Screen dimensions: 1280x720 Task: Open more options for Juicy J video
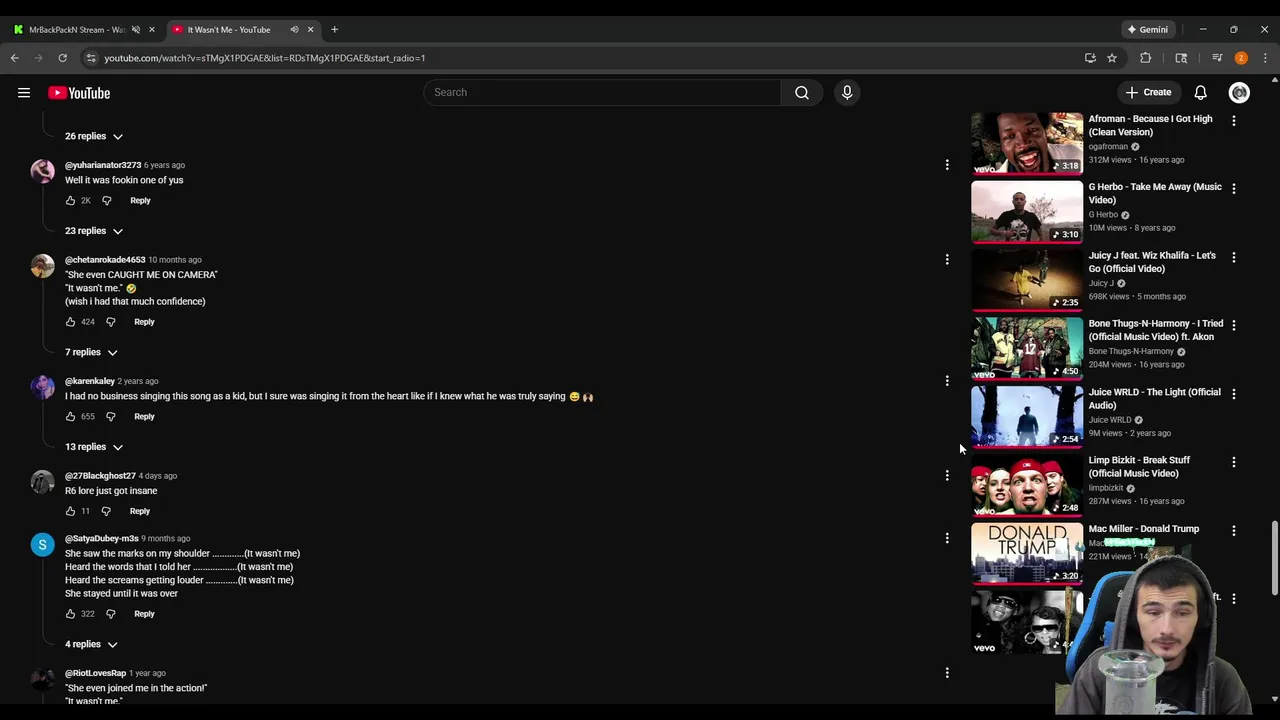[x=1233, y=257]
